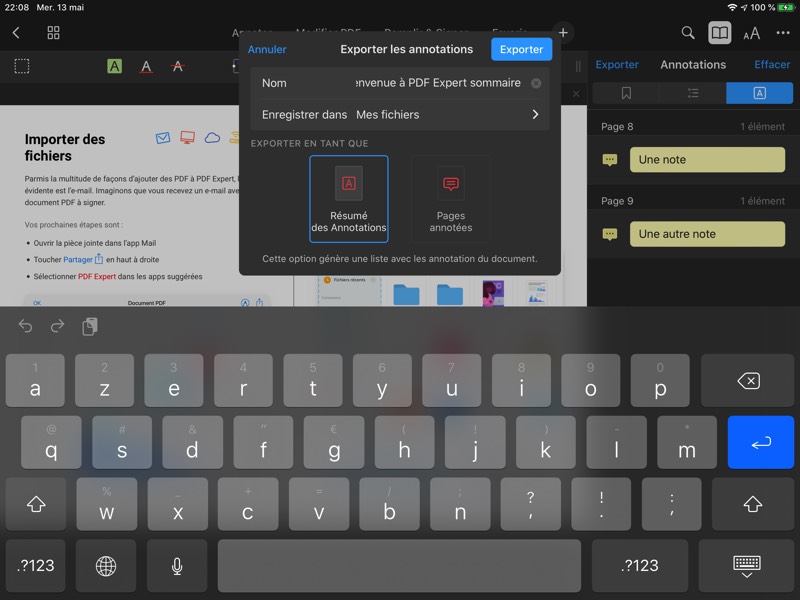Select Résumé des Annotations export option
This screenshot has width=800, height=600.
[x=349, y=198]
